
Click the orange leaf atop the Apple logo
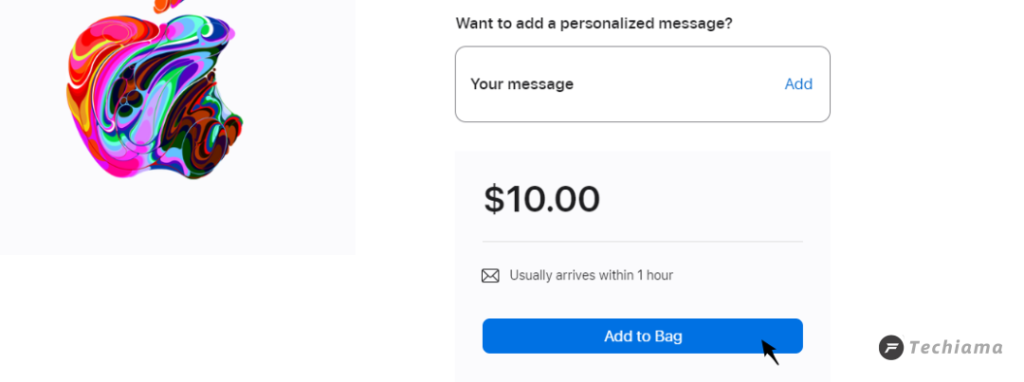[171, 5]
